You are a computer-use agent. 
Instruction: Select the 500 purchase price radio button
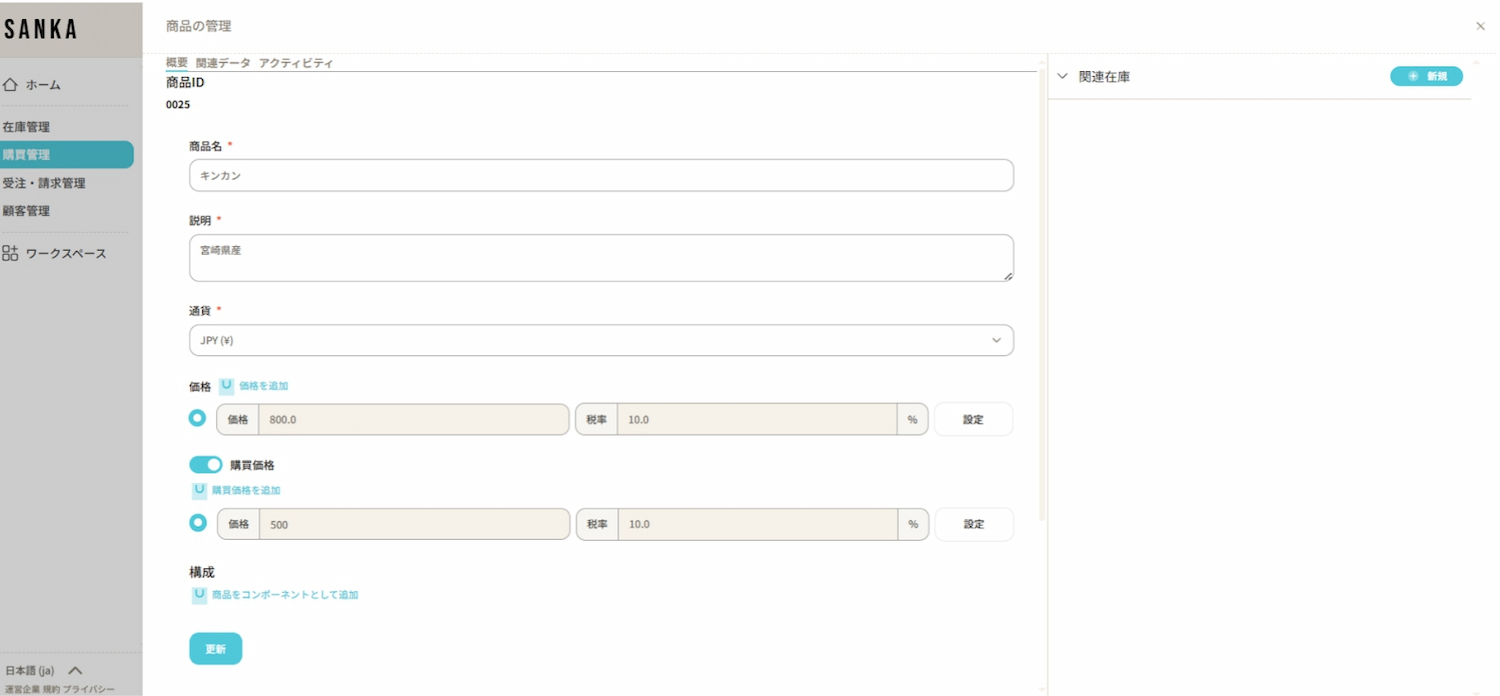pos(198,523)
